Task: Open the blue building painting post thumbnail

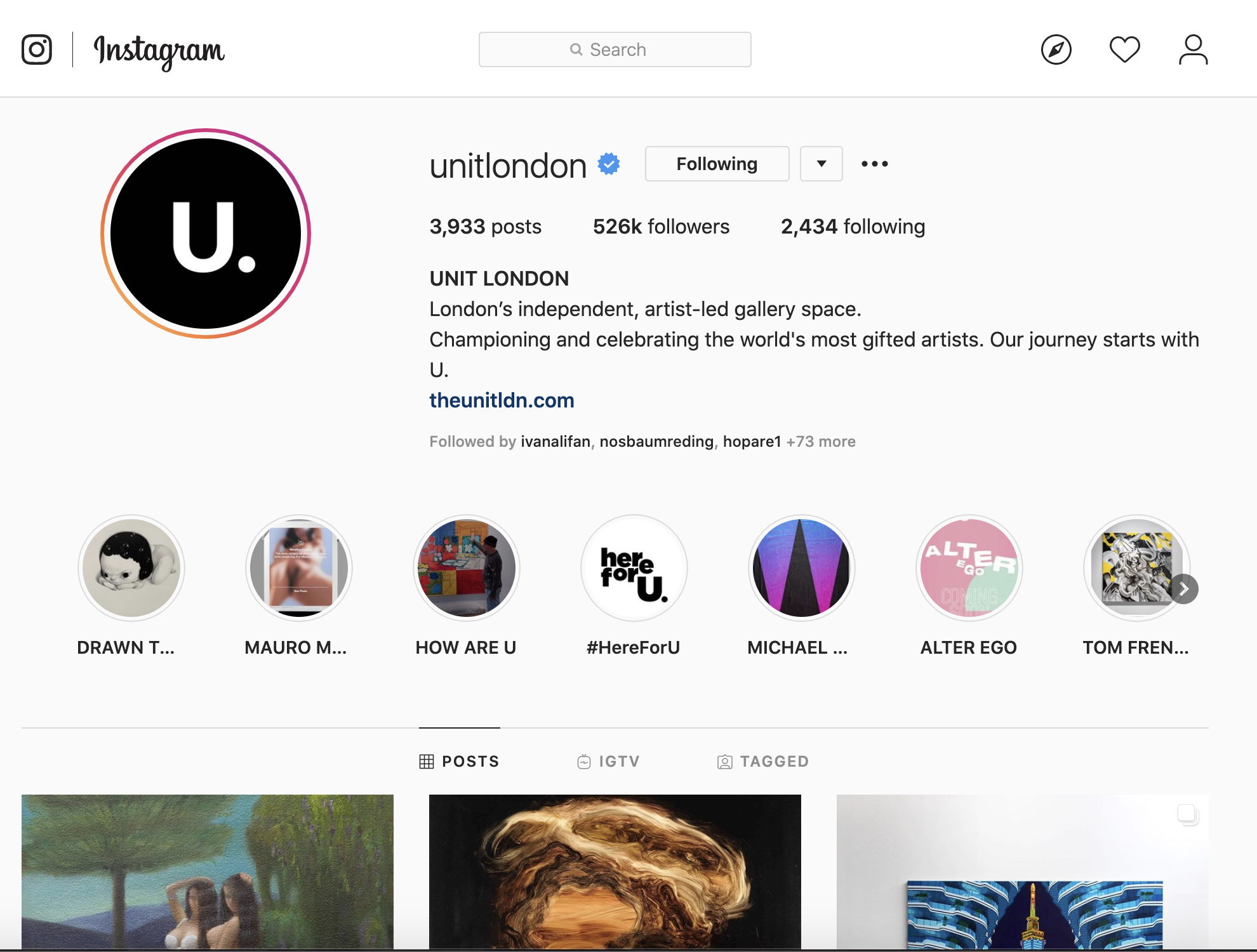Action: (x=1023, y=872)
